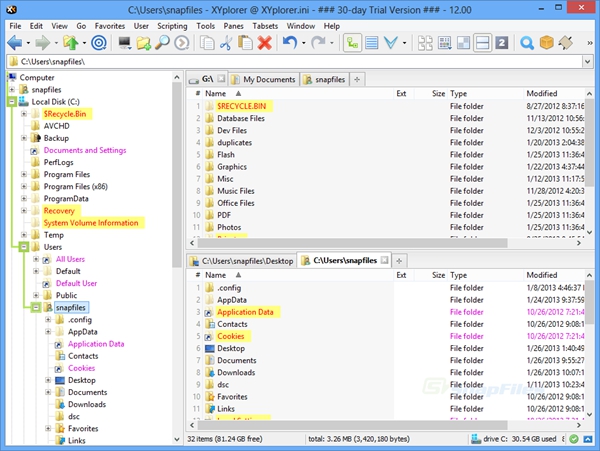Click lower pane horizontal scrollbar
This screenshot has width=600, height=451.
[x=352, y=425]
